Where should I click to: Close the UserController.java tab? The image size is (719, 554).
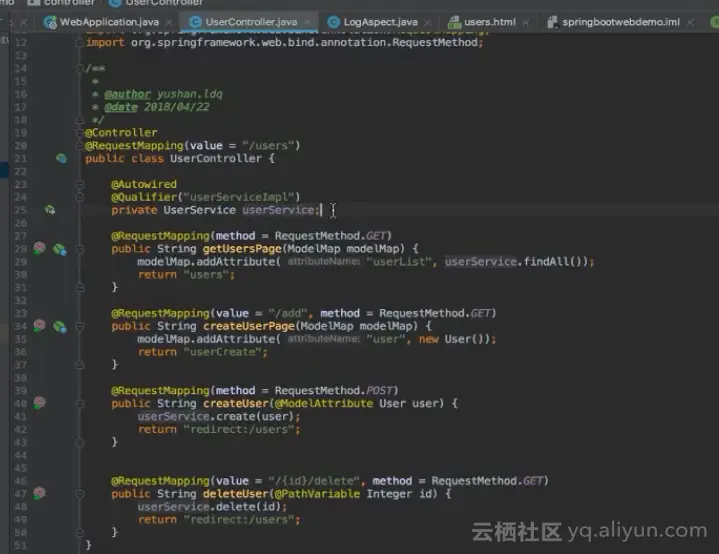307,22
